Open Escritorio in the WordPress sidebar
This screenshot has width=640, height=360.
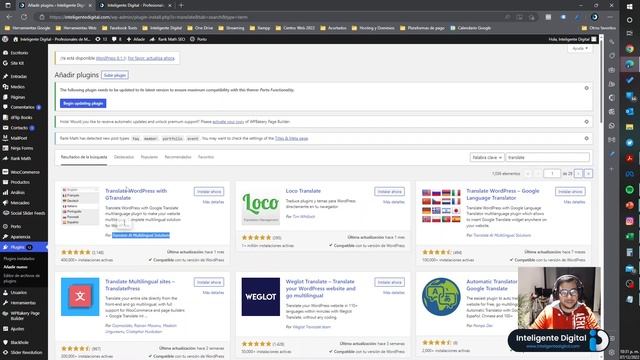point(19,53)
